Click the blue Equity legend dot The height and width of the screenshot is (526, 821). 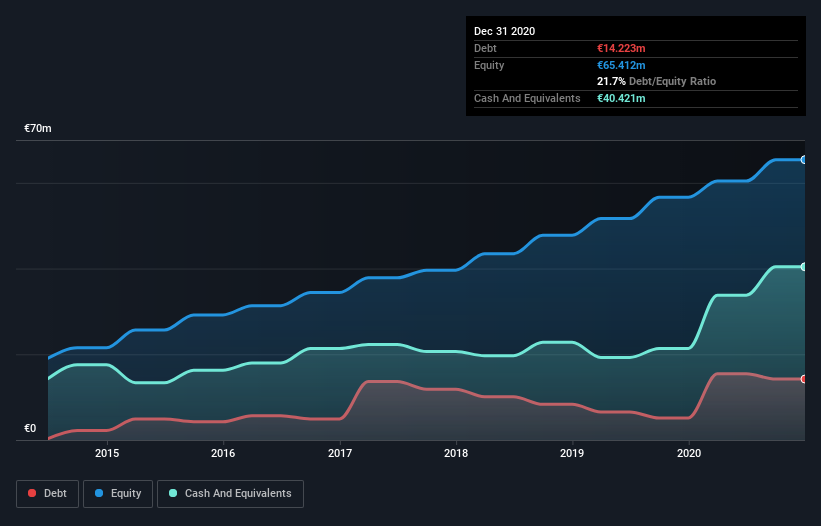[99, 493]
